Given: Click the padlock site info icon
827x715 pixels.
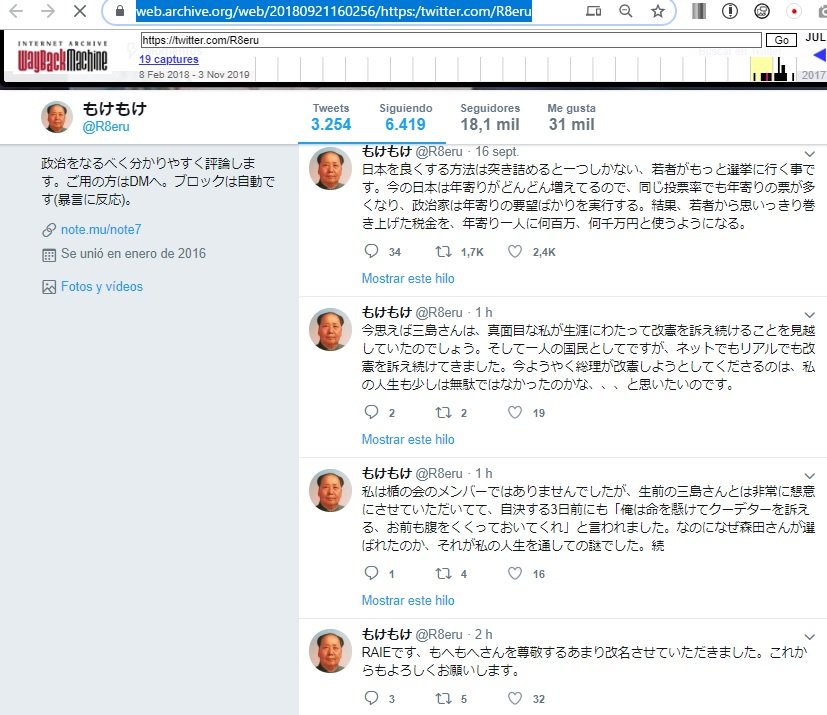Looking at the screenshot, I should 120,11.
